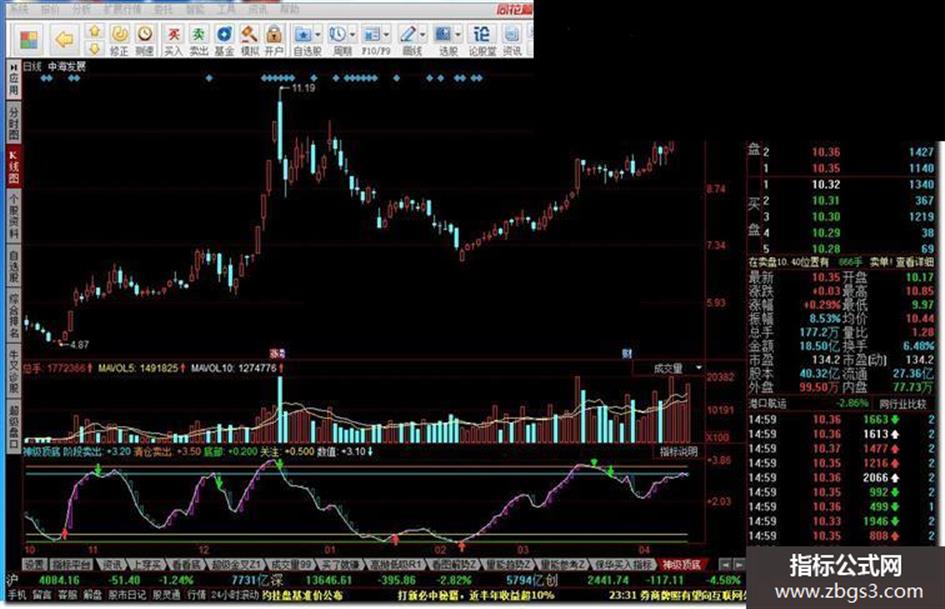Image resolution: width=945 pixels, height=609 pixels.
Task: Click the 开户 lock icon
Action: pos(274,40)
